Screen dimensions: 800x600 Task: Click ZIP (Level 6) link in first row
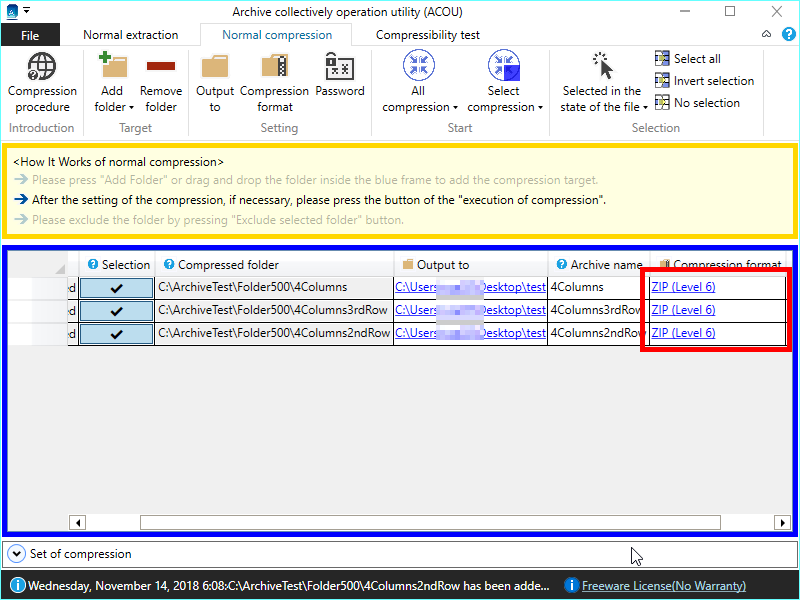pos(683,287)
